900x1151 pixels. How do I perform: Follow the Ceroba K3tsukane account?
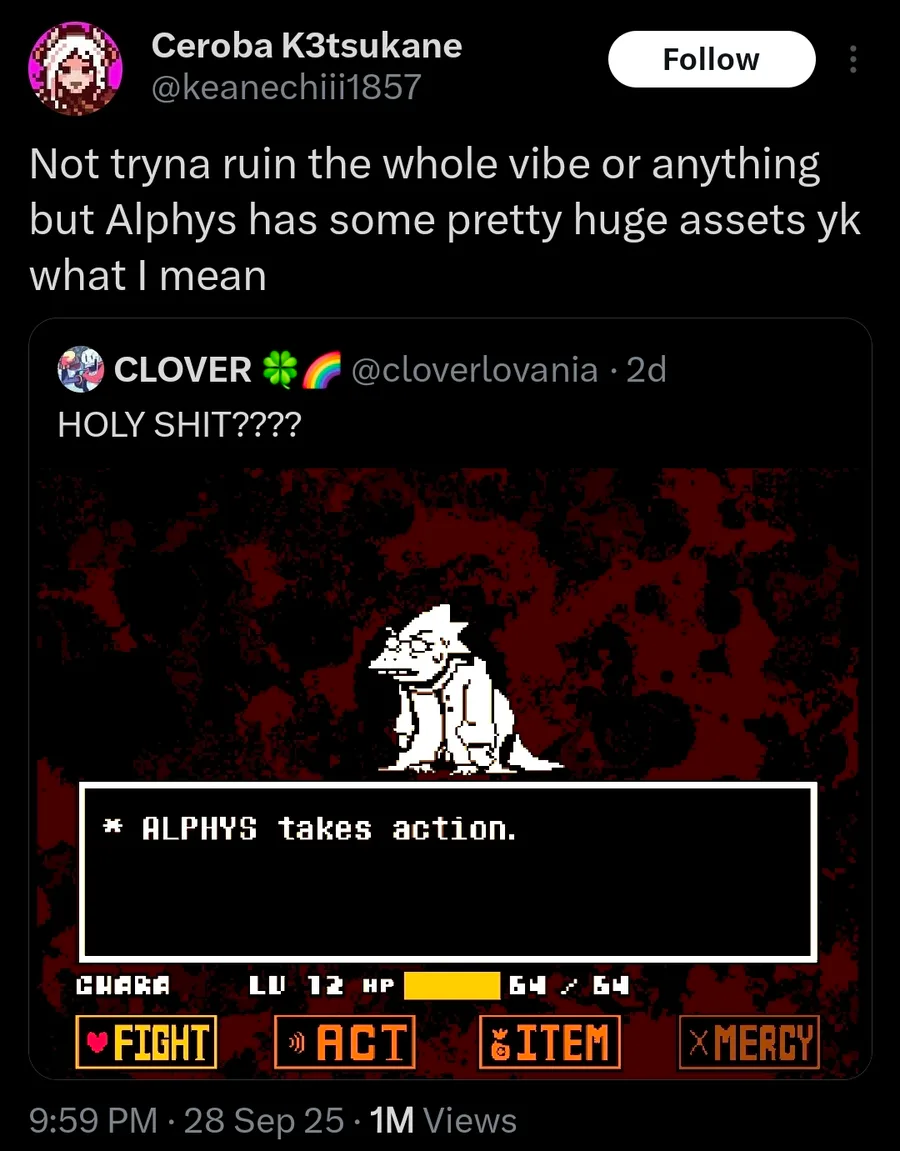pos(711,59)
